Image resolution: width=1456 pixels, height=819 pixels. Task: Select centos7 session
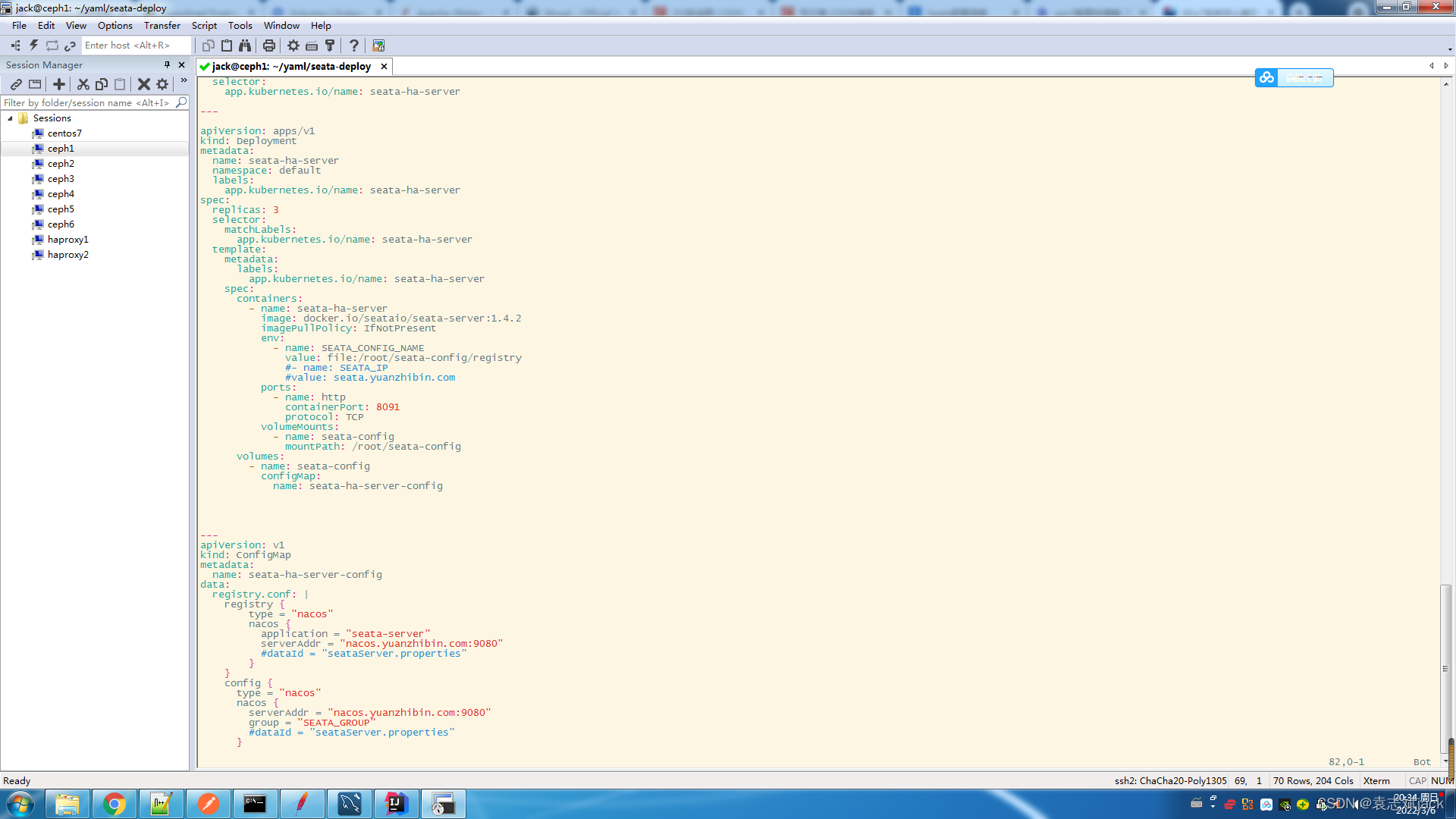point(64,133)
